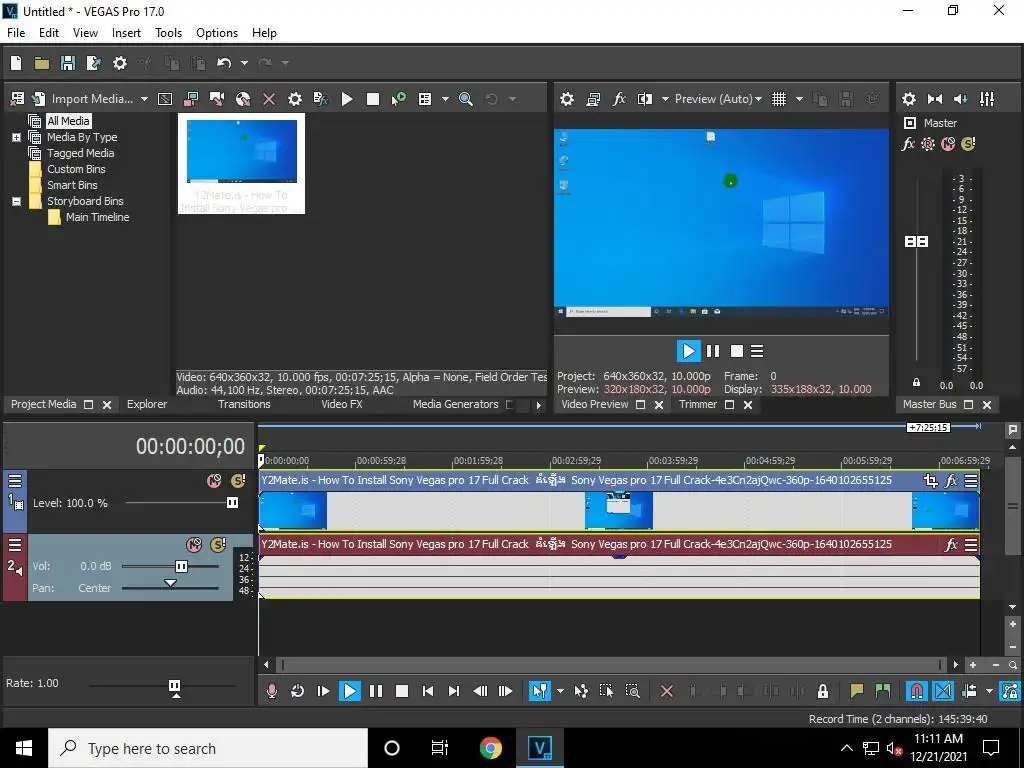Open Master Bus audio properties gear
1024x768 pixels.
908,99
